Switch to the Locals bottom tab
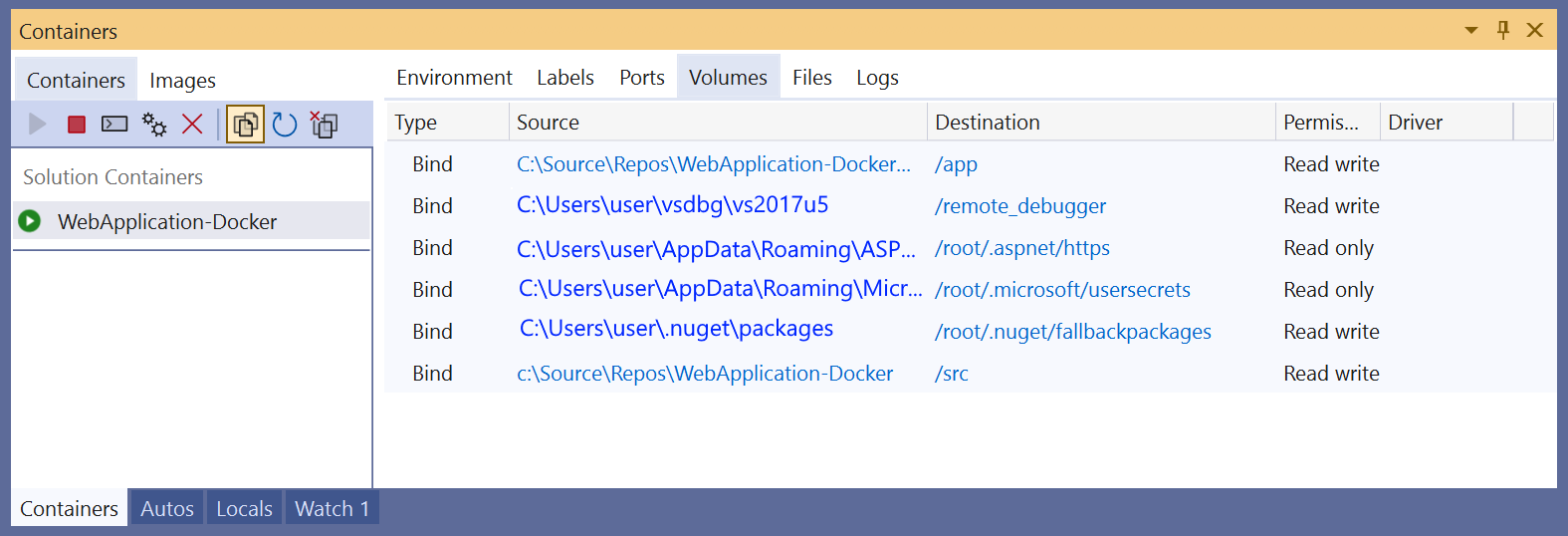1568x536 pixels. tap(244, 508)
